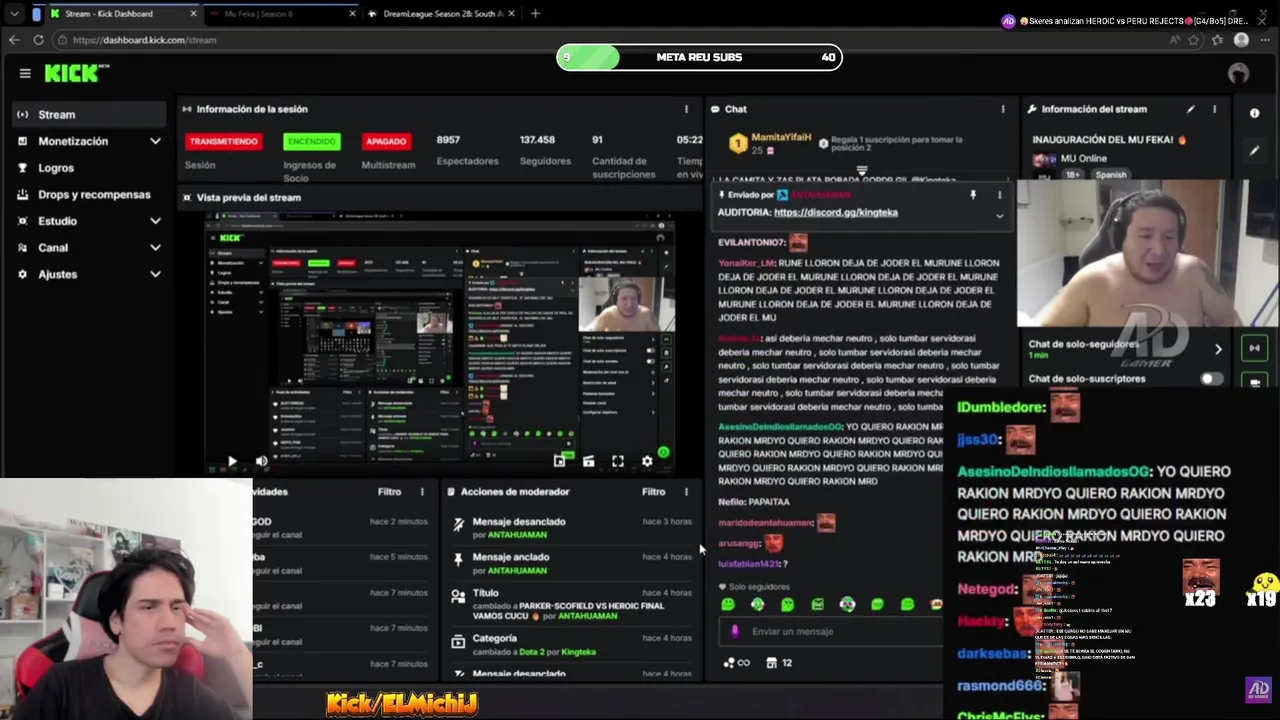Mute the stream preview audio

261,461
